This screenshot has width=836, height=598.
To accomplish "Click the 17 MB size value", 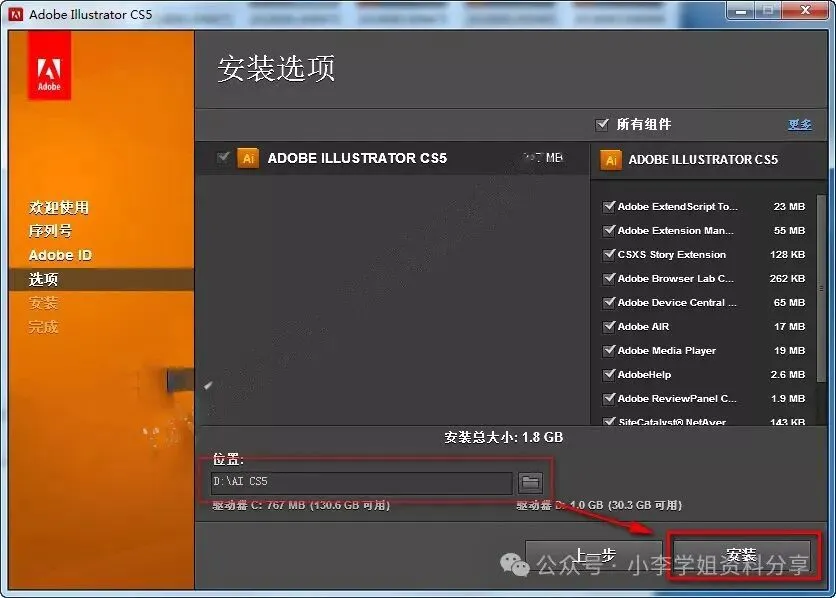I will coord(789,326).
